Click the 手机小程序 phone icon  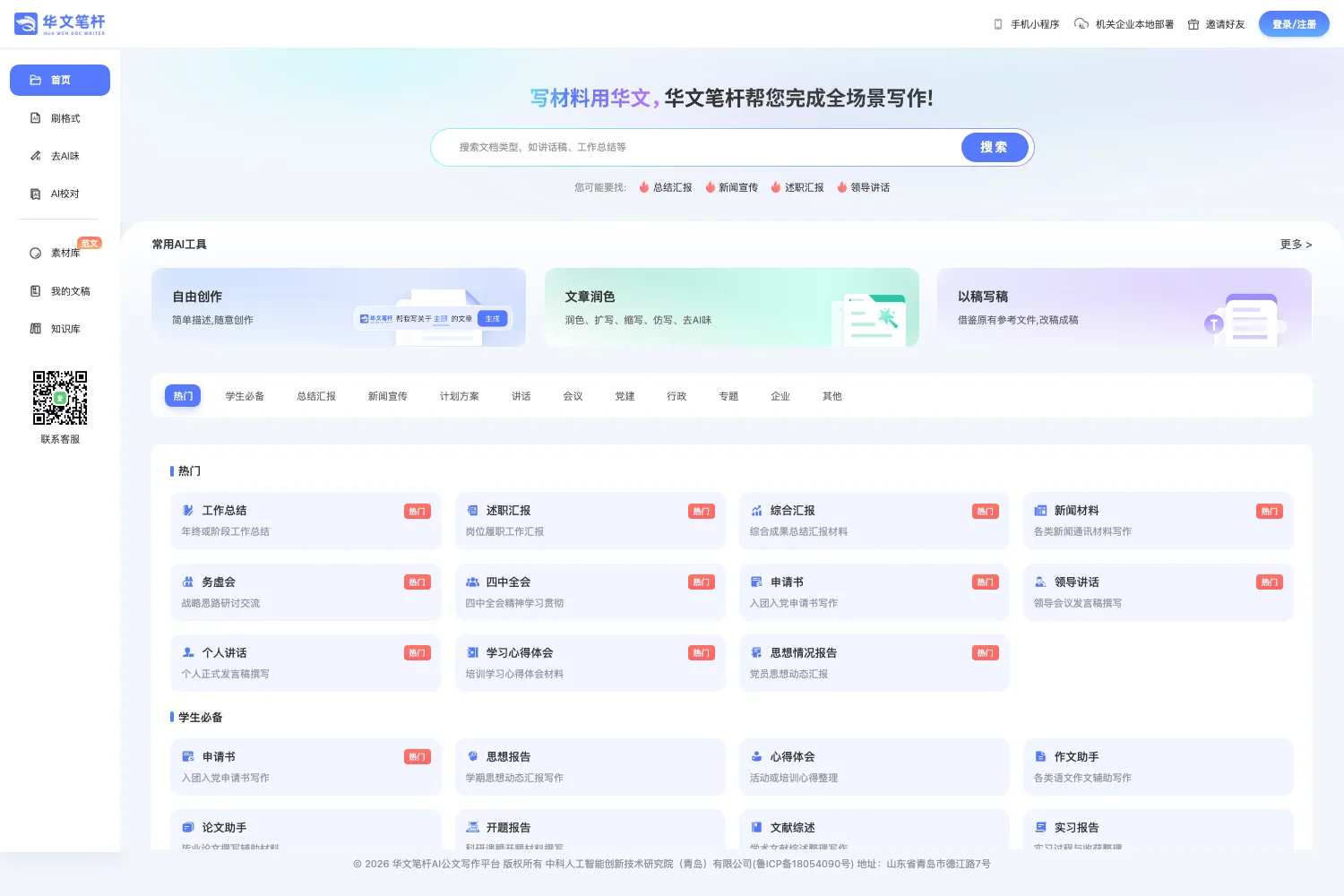pyautogui.click(x=998, y=24)
